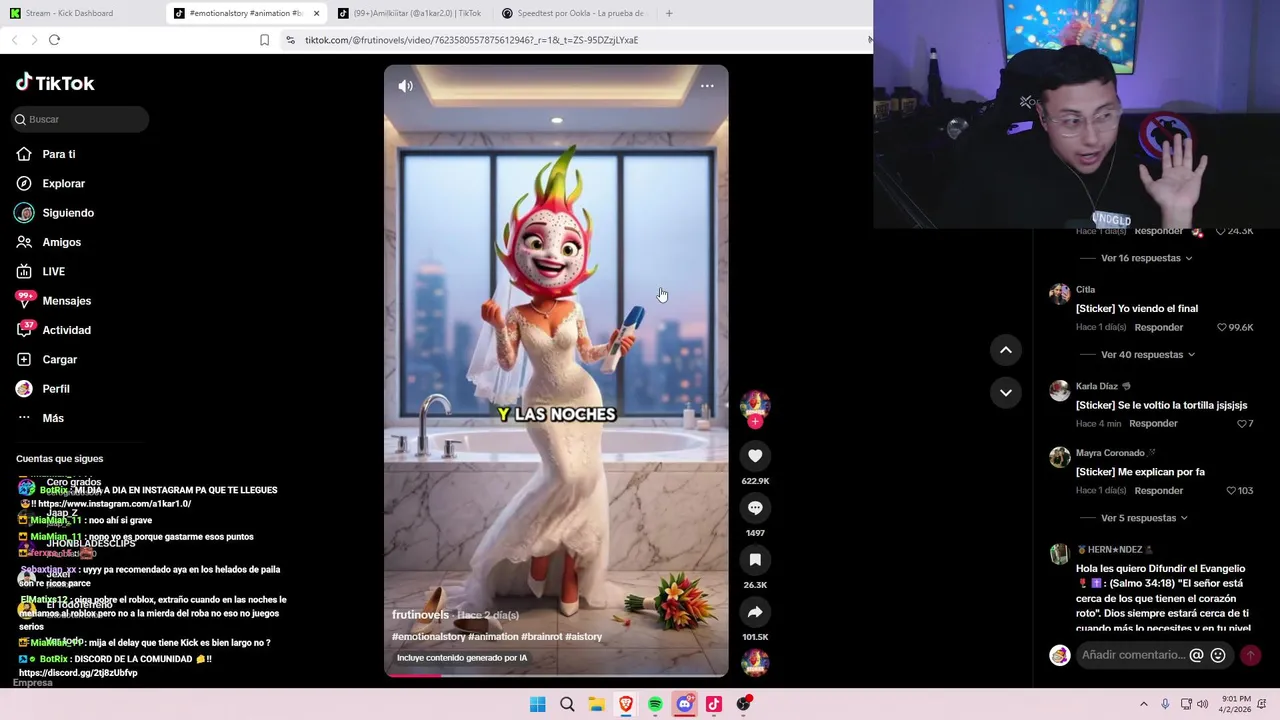Expand Ver 40 respuestas
1280x720 pixels.
click(1148, 355)
